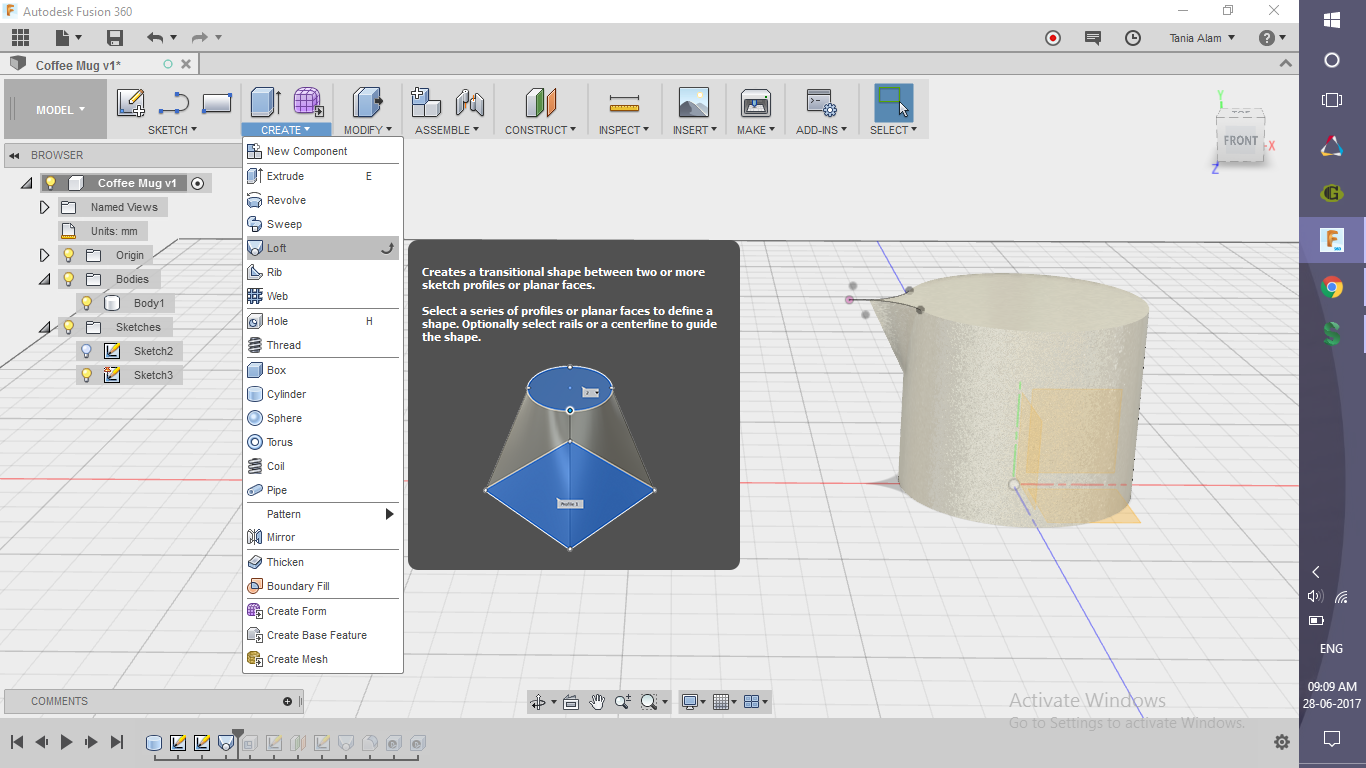Choose Boundary Fill from Create menu
Screen dimensions: 1366x768
322,586
